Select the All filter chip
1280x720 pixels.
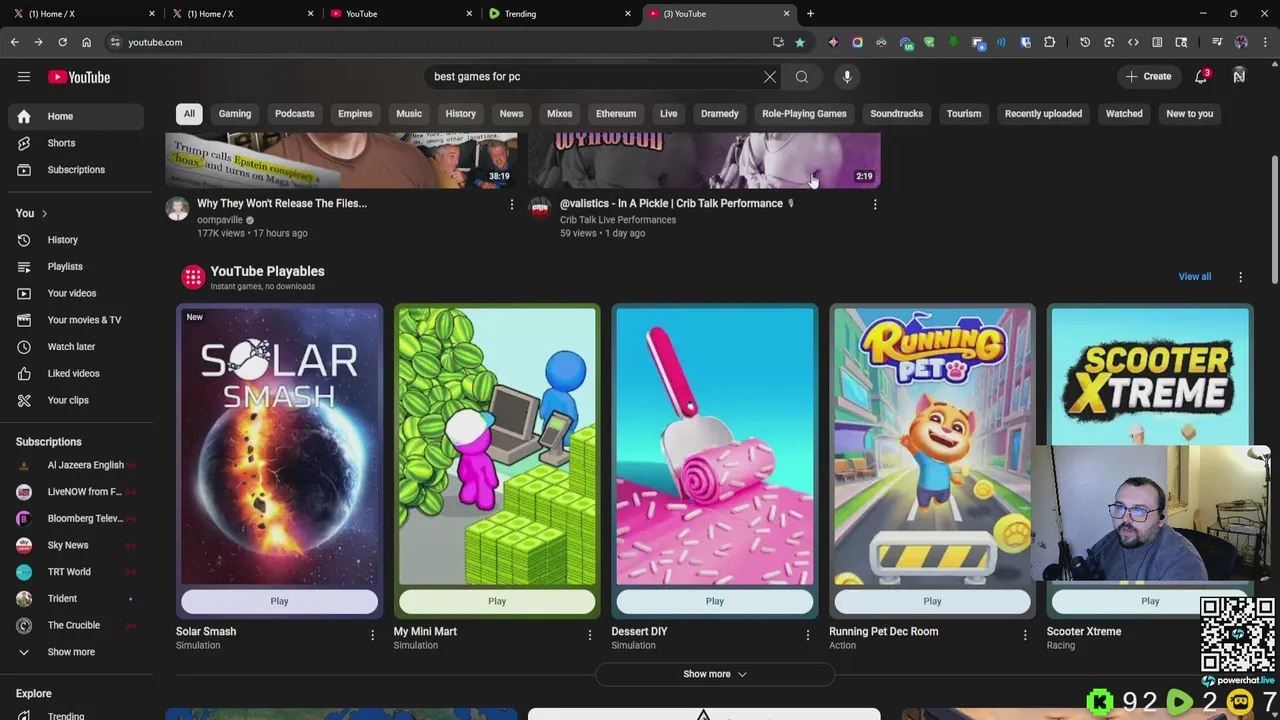coord(189,114)
